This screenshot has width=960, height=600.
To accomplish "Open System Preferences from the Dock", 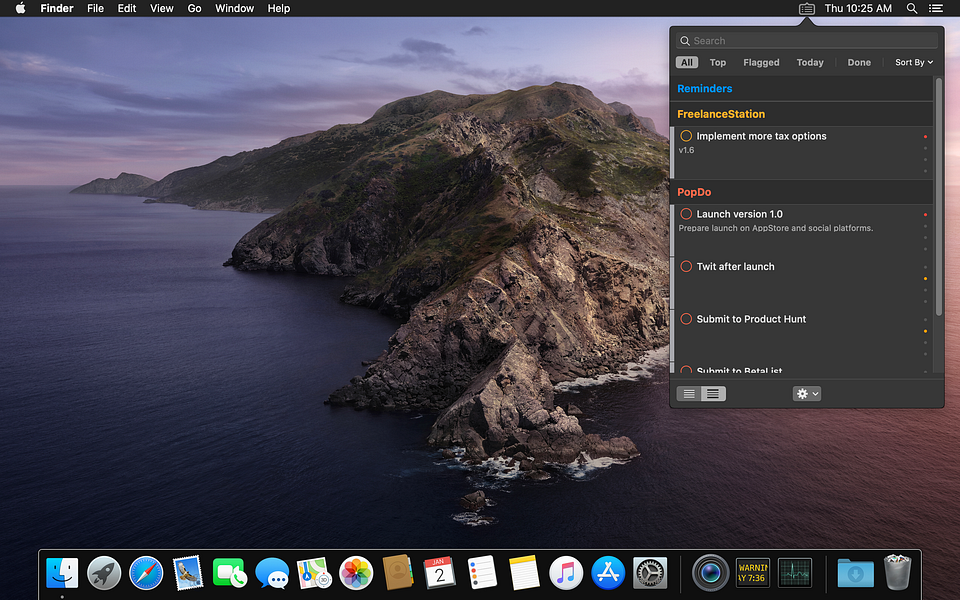I will tap(650, 573).
